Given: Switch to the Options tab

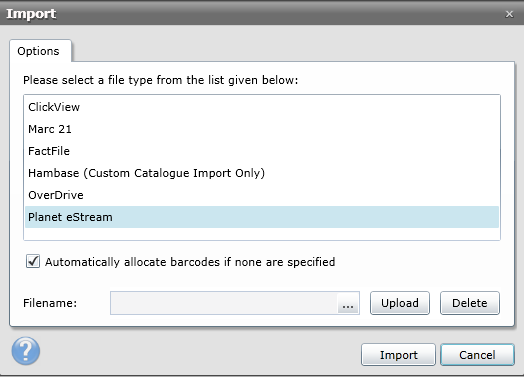Looking at the screenshot, I should click(x=40, y=51).
